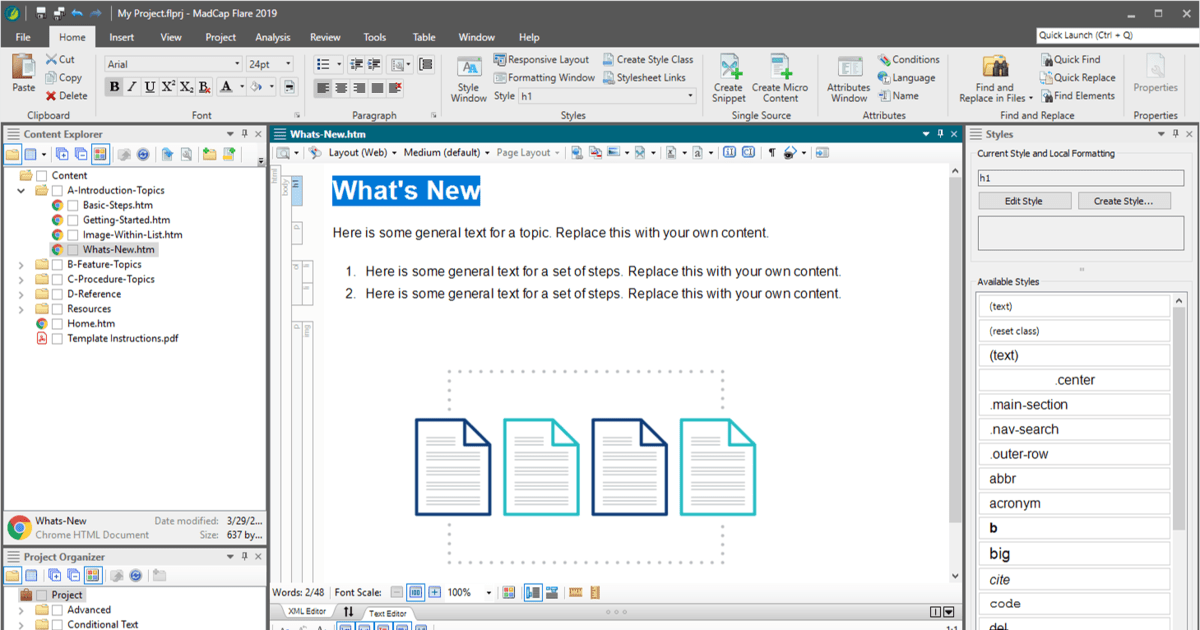
Task: Open the Style Window
Action: point(468,79)
